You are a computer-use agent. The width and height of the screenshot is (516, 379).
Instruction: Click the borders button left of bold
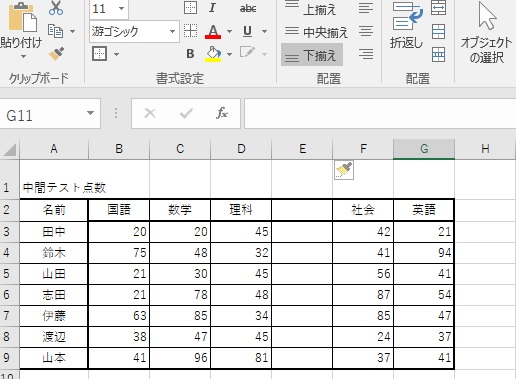pyautogui.click(x=99, y=53)
